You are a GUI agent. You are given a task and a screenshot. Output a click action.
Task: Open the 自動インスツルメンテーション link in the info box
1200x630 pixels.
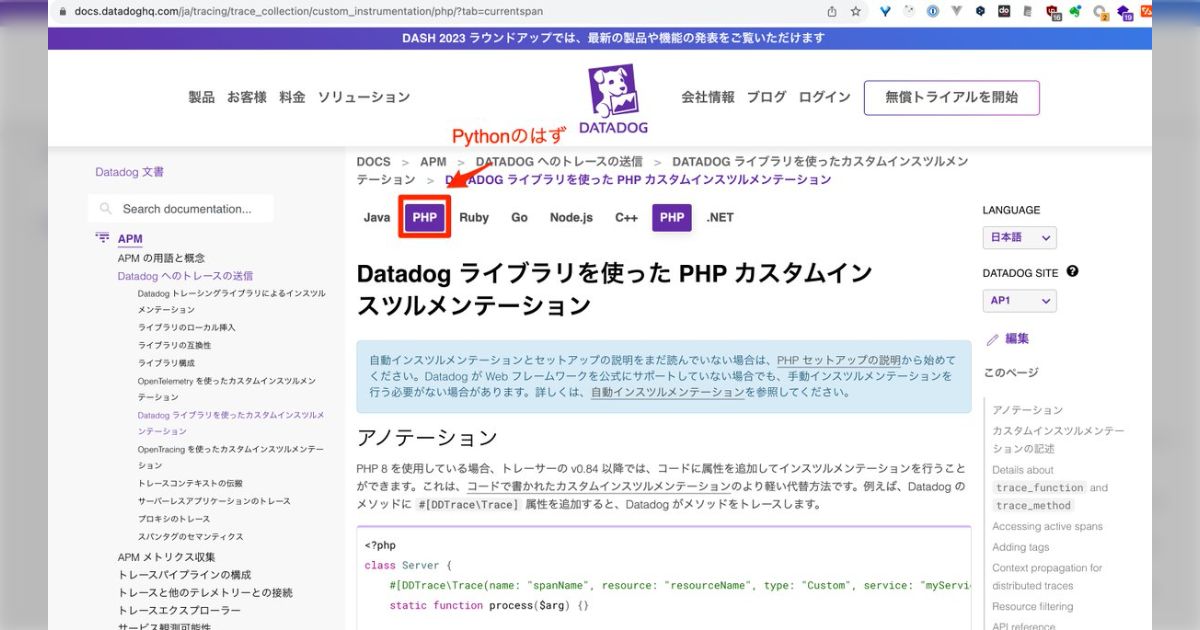click(x=671, y=391)
